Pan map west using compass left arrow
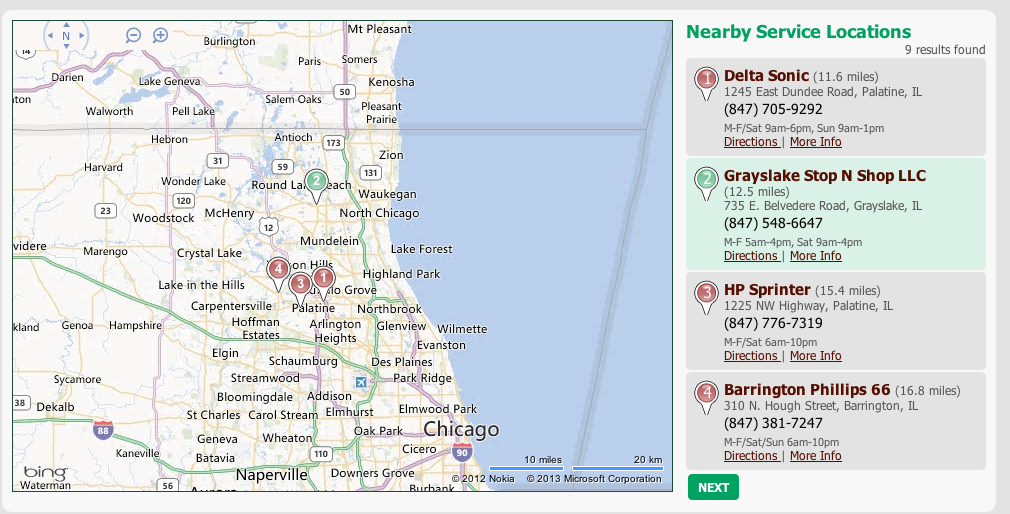Image resolution: width=1010 pixels, height=514 pixels. point(50,36)
